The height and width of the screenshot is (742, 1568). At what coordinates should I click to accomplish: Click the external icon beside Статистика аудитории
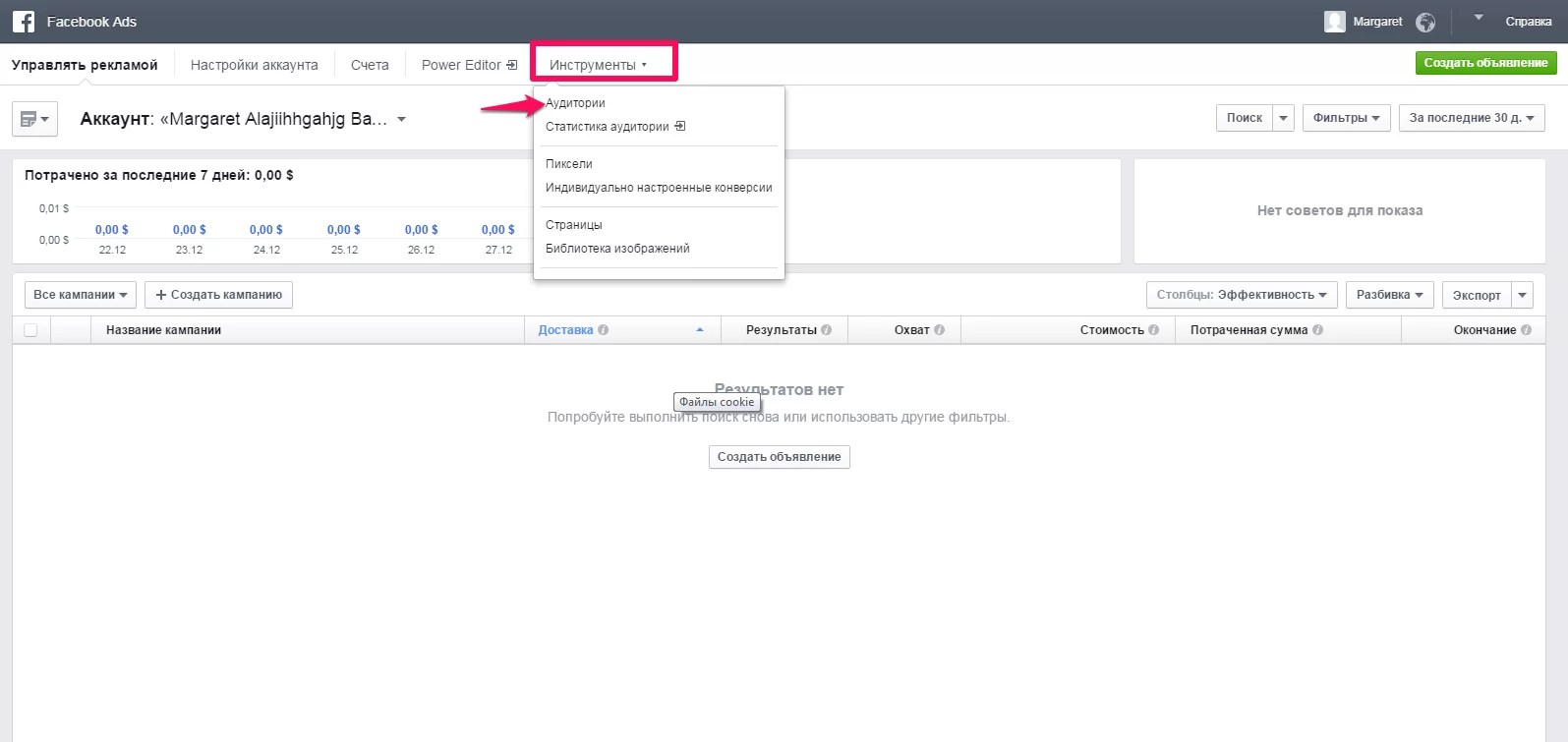(x=680, y=126)
